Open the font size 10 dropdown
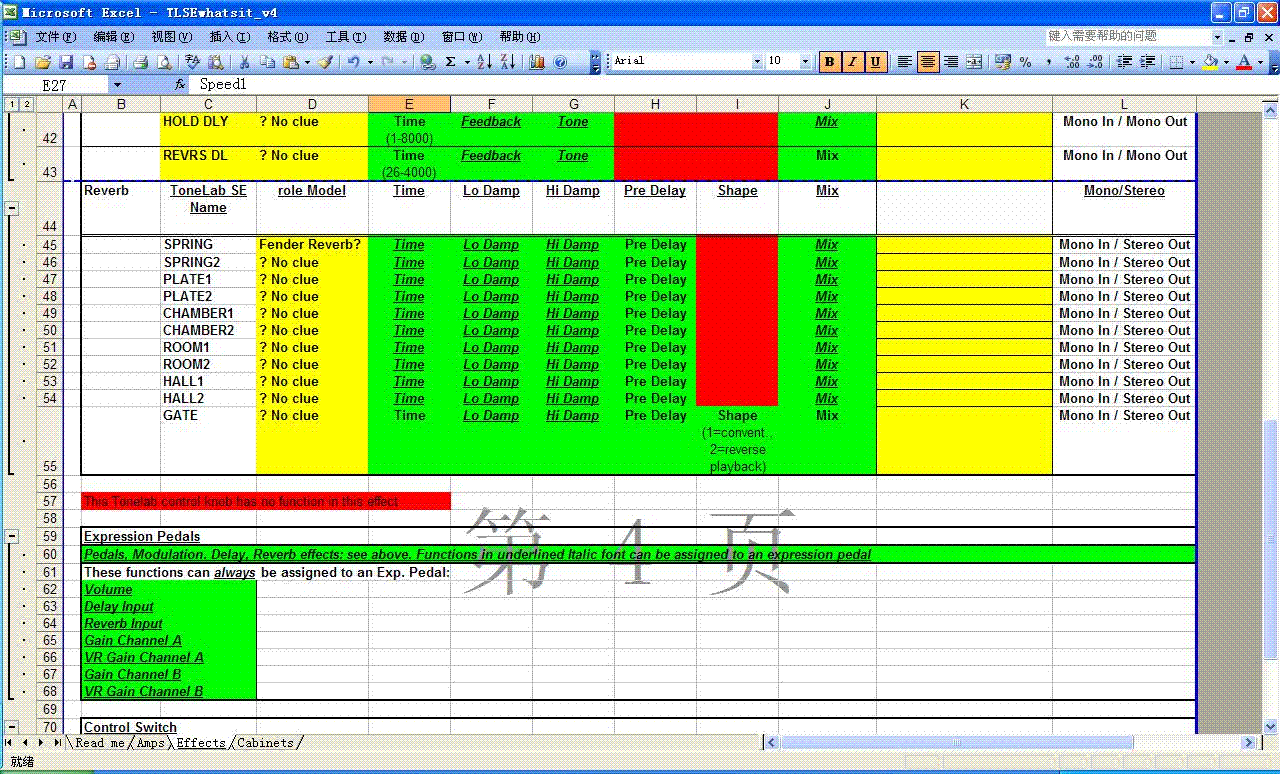The image size is (1280, 774). click(x=806, y=62)
